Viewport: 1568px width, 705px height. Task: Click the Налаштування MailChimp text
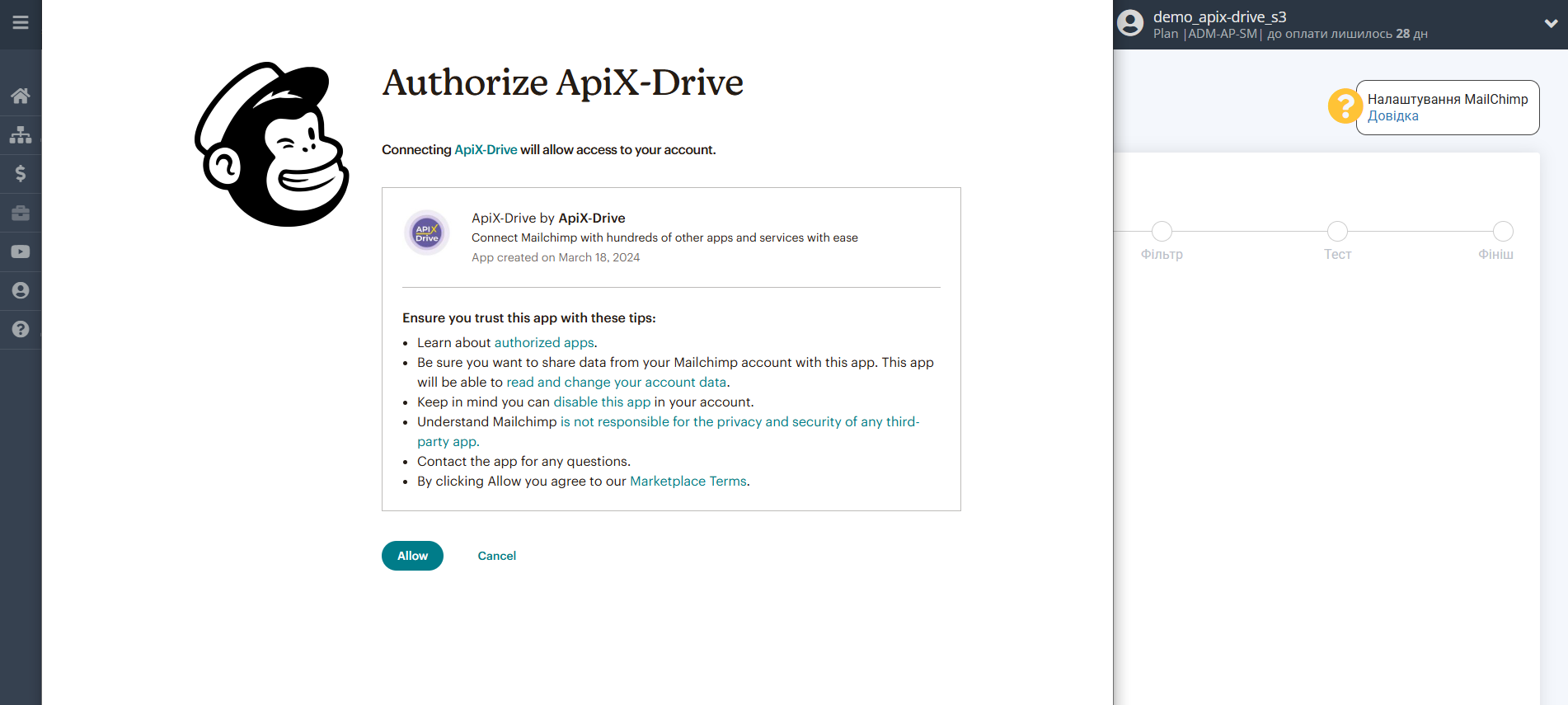1448,99
